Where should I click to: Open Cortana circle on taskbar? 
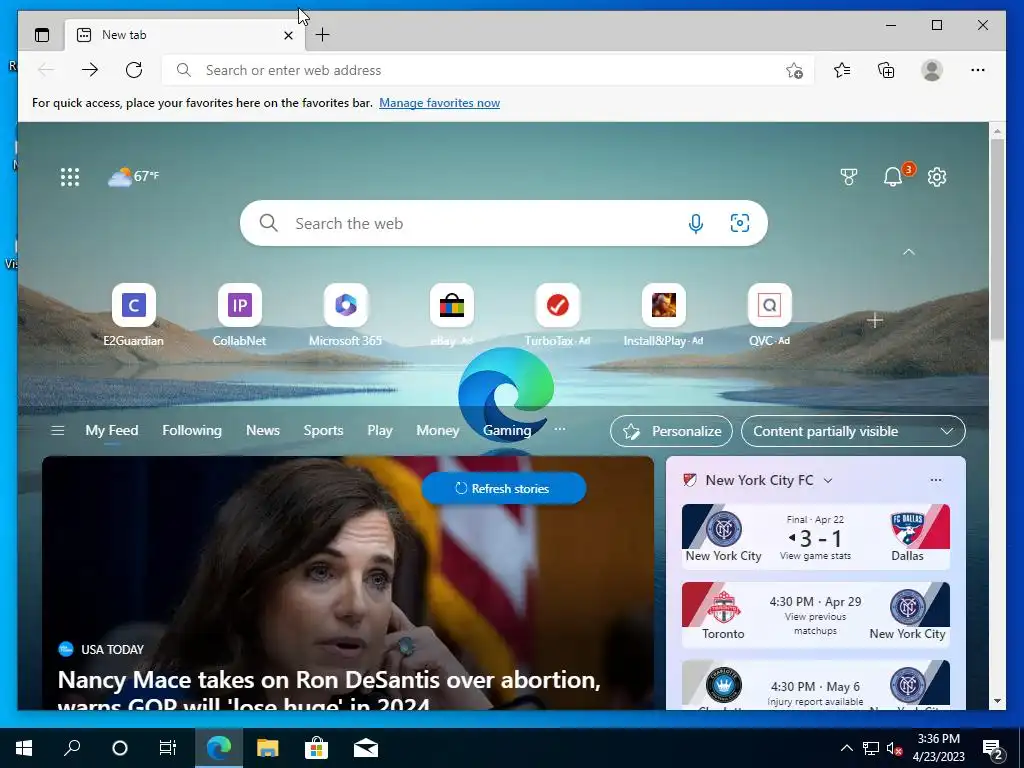click(120, 748)
